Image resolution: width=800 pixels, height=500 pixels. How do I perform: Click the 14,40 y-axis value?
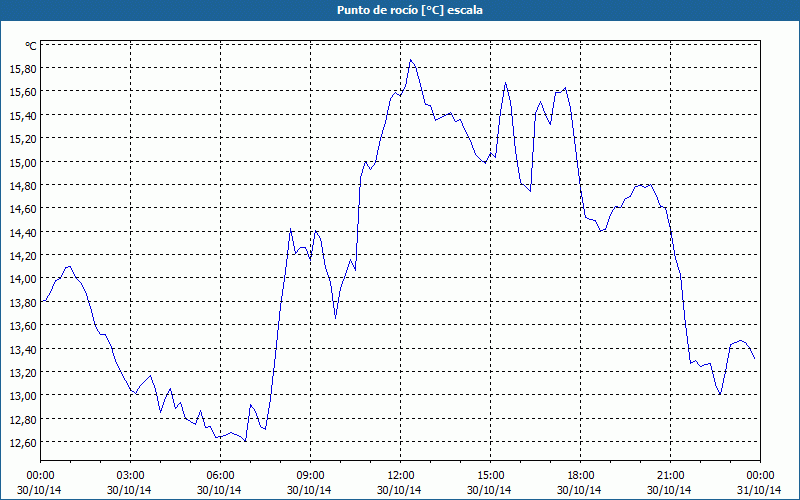coord(23,232)
